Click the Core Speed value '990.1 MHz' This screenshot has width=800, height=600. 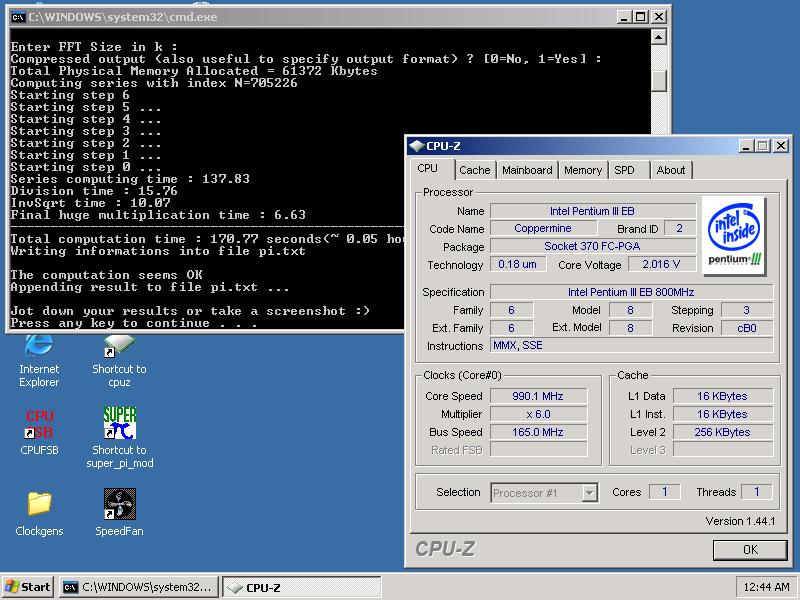click(x=538, y=396)
